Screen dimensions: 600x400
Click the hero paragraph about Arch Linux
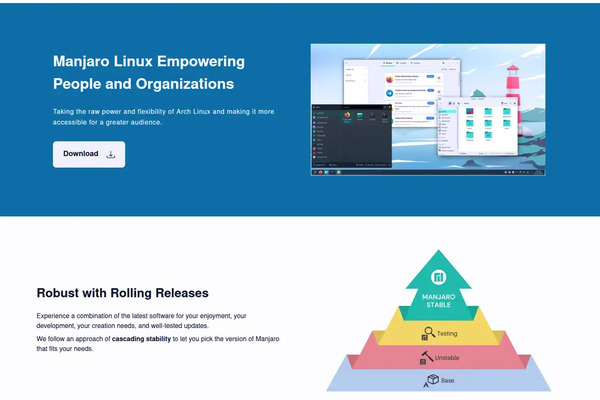point(164,116)
